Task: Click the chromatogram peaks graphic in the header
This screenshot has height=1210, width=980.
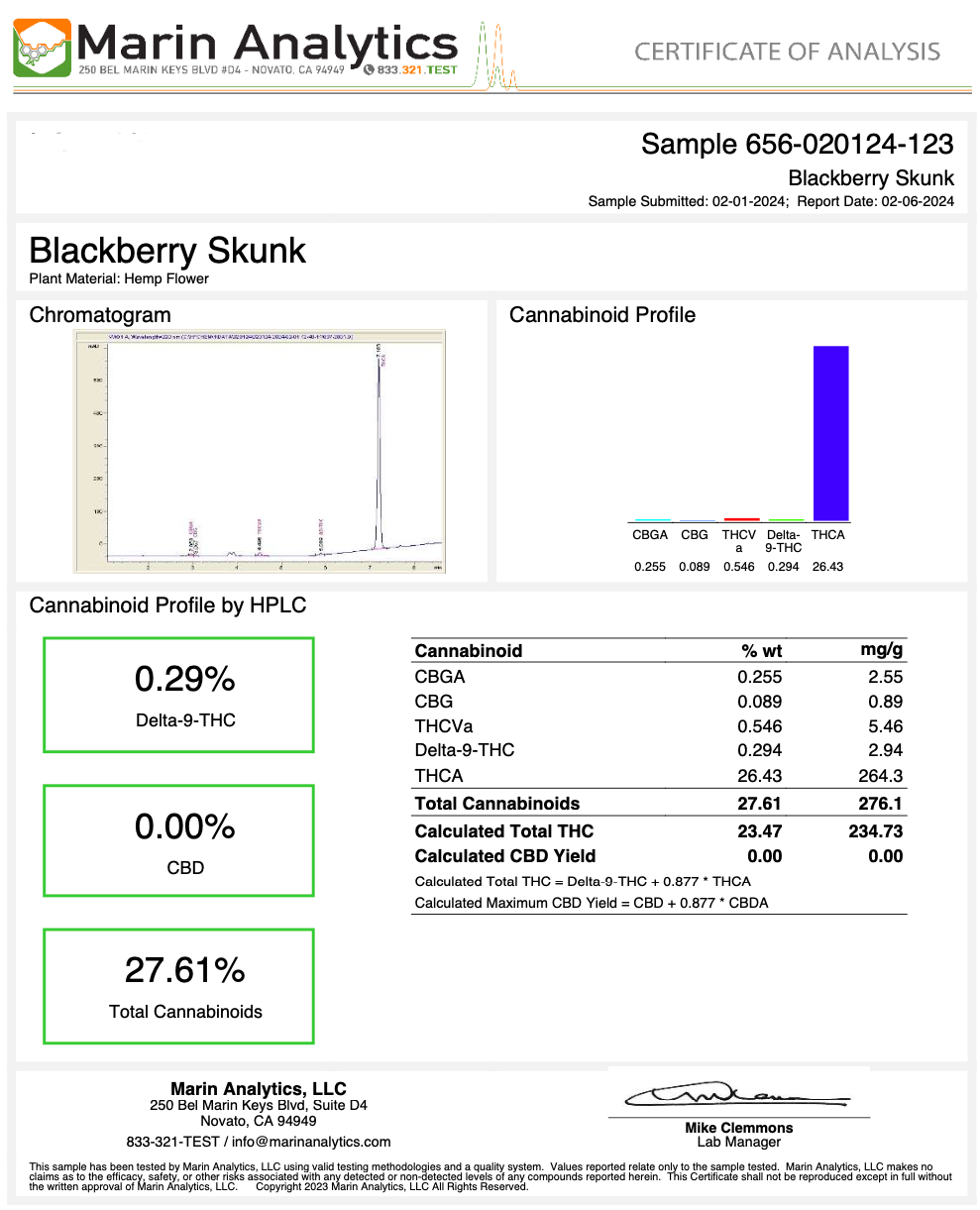Action: (493, 55)
